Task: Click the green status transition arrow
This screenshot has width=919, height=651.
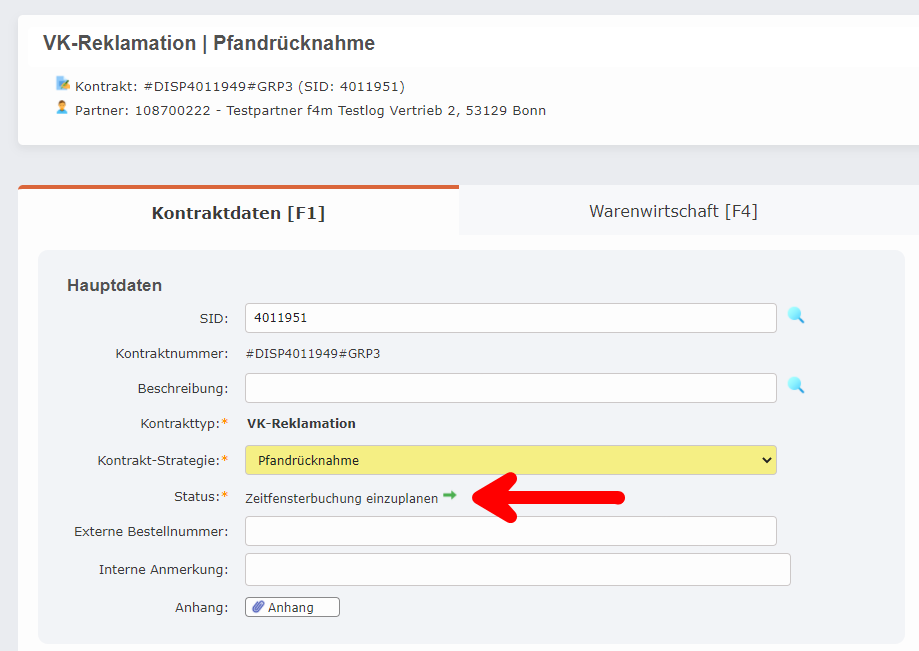Action: (450, 494)
